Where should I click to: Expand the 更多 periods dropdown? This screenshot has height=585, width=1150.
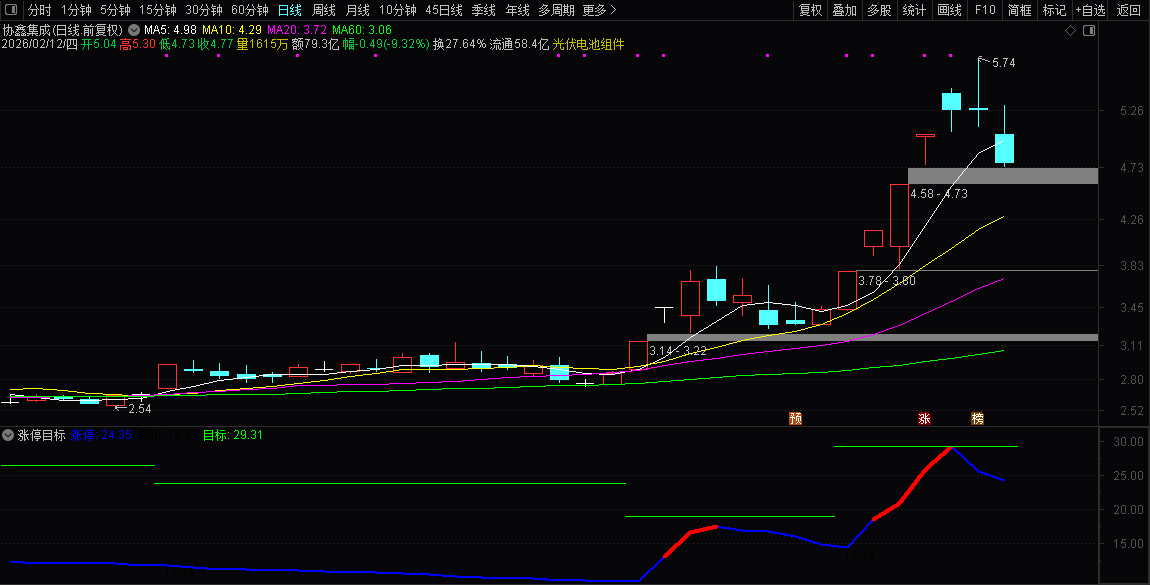(599, 10)
